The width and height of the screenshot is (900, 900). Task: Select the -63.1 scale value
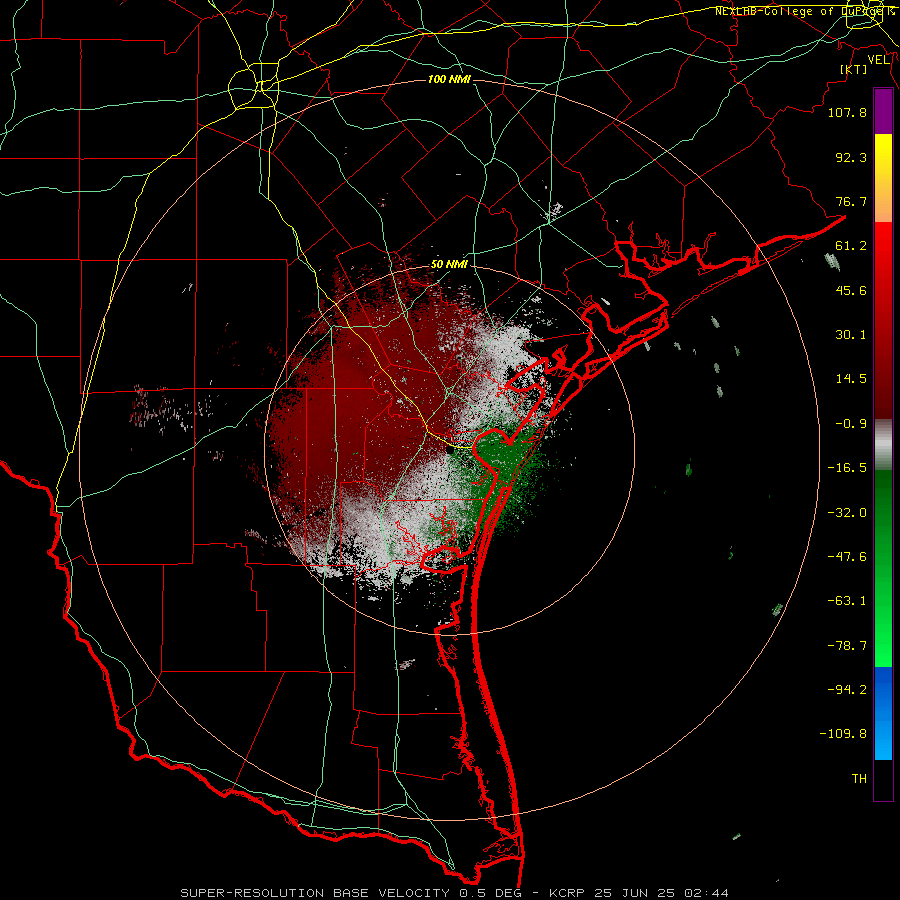pos(847,601)
